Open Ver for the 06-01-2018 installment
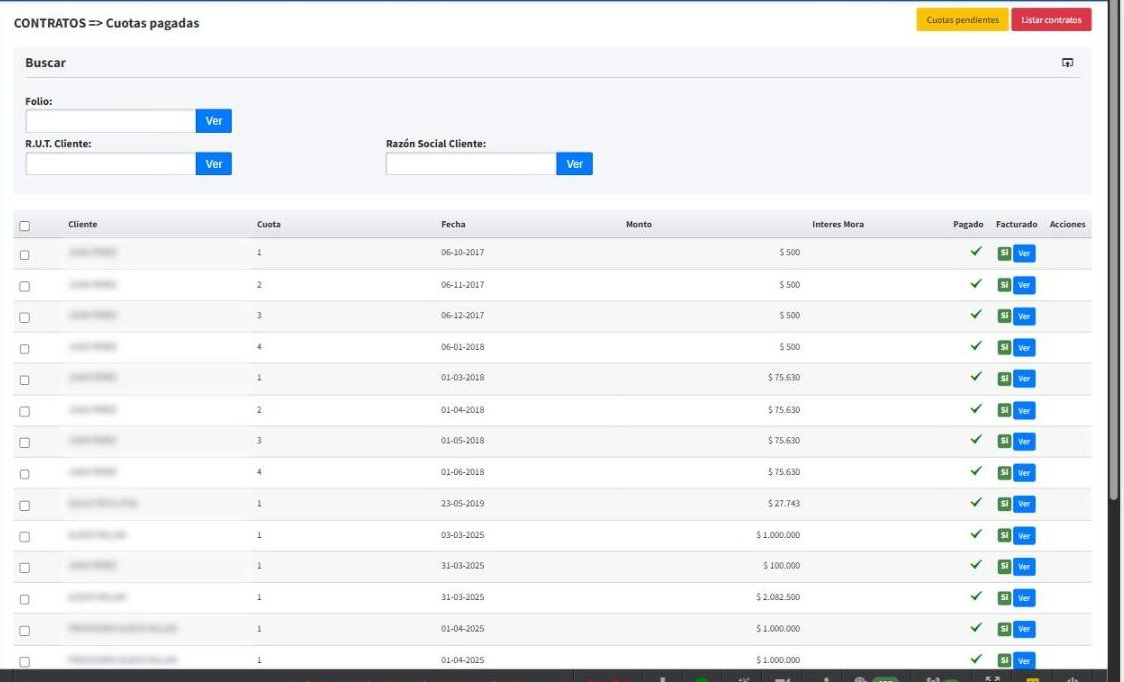This screenshot has width=1124, height=682. [x=1024, y=348]
